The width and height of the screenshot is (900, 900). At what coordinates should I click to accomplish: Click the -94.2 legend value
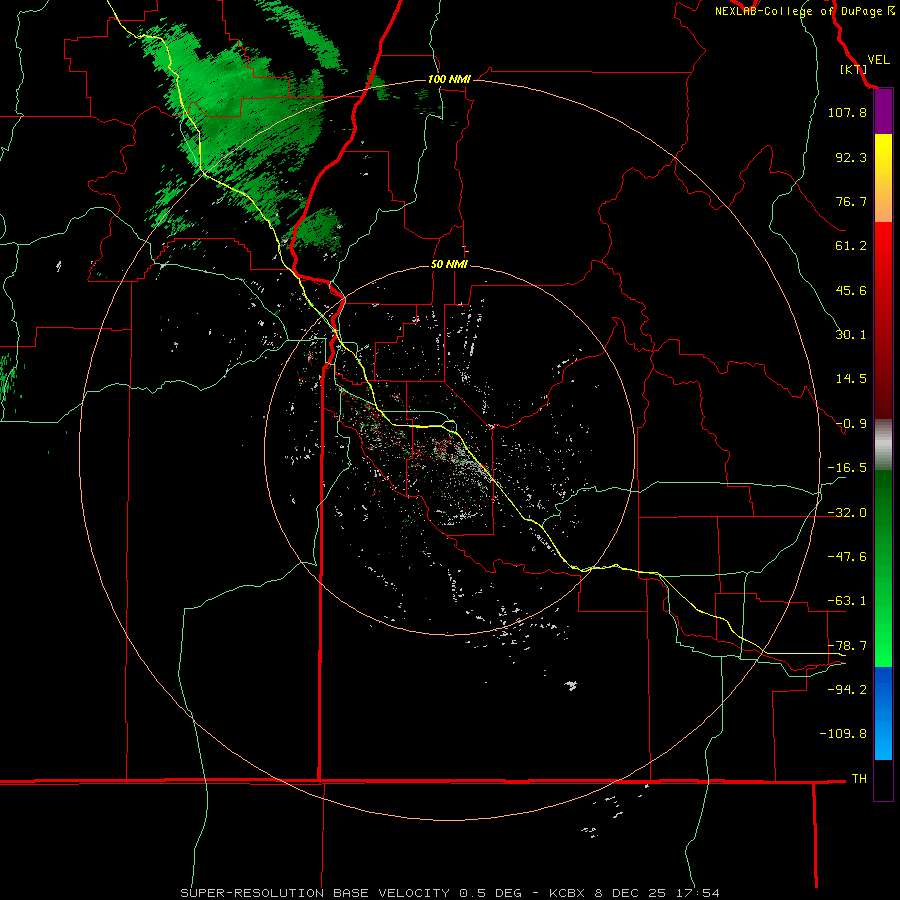tap(847, 690)
